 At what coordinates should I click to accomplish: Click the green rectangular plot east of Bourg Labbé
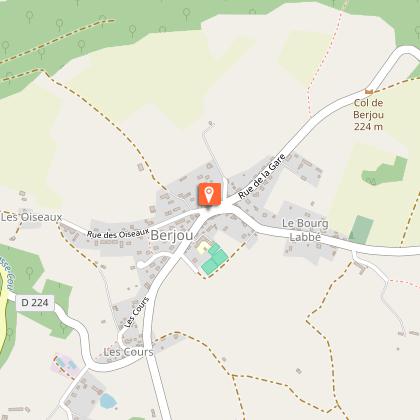361,229
